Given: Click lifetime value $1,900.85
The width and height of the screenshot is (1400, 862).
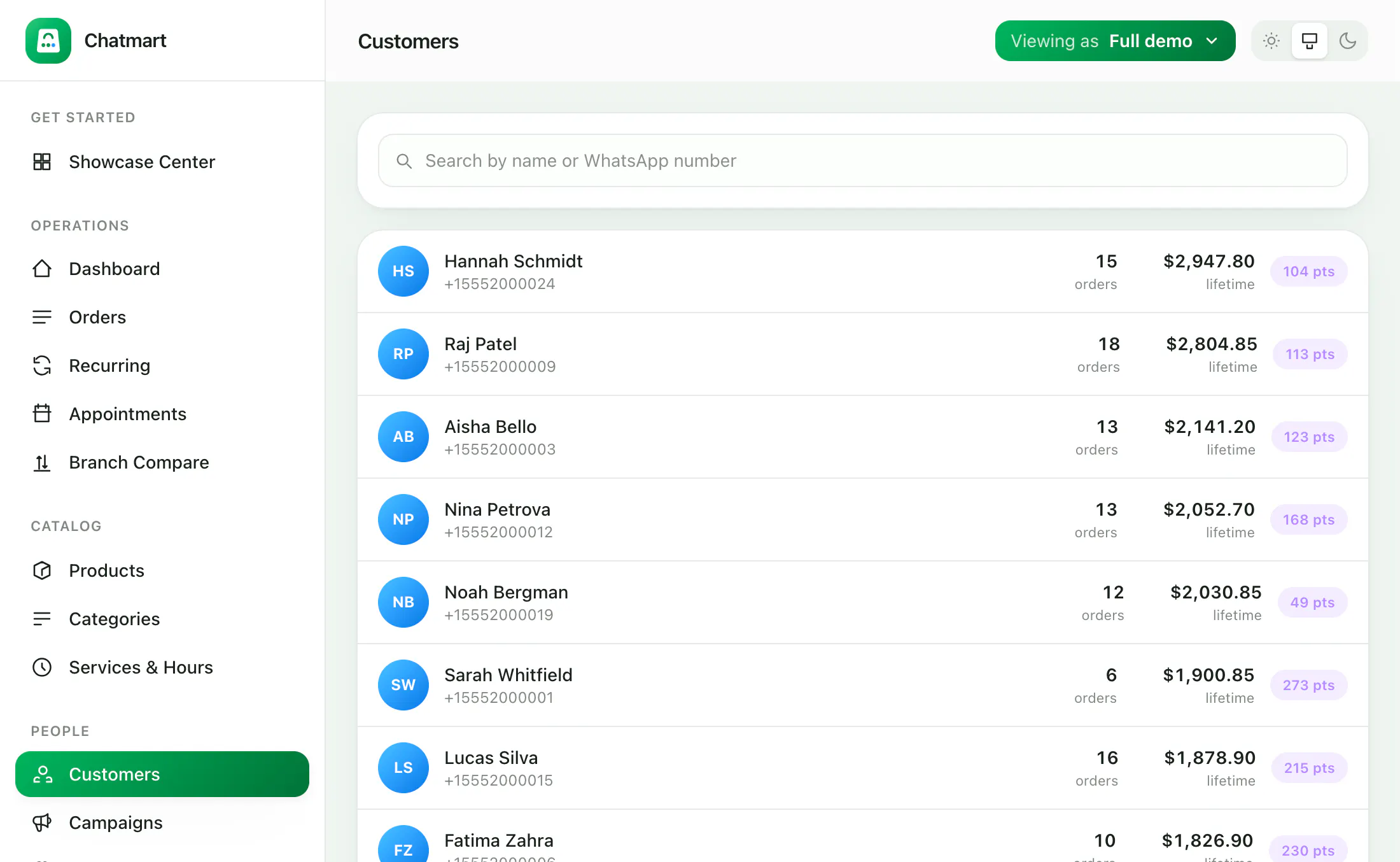Looking at the screenshot, I should click(1208, 675).
